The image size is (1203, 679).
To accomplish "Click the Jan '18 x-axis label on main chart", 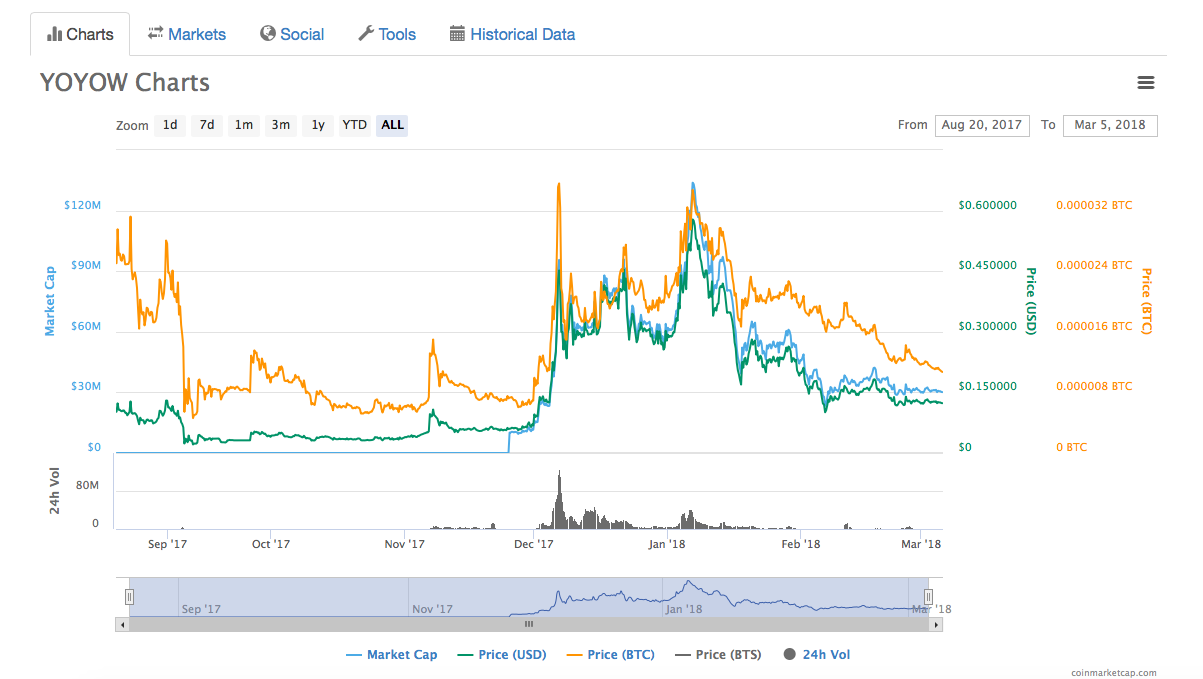I will 666,544.
